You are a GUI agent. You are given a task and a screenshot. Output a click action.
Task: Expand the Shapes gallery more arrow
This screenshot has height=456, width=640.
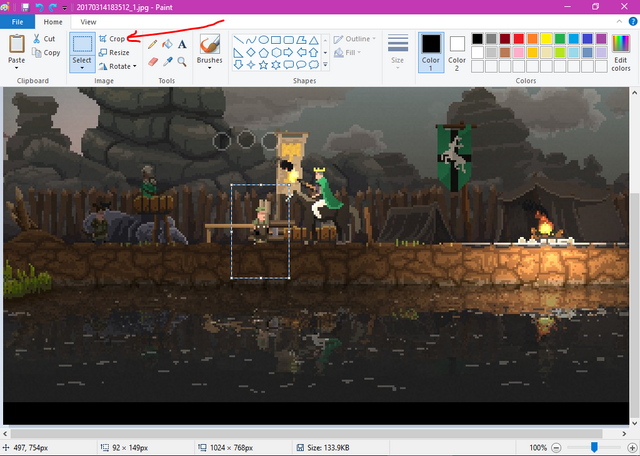tap(325, 65)
